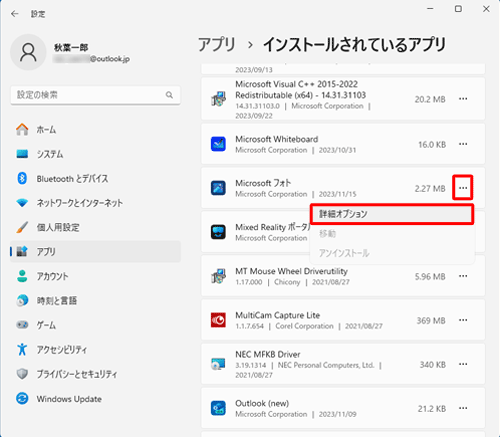Click the システム monitor icon
The image size is (500, 437).
click(22, 154)
